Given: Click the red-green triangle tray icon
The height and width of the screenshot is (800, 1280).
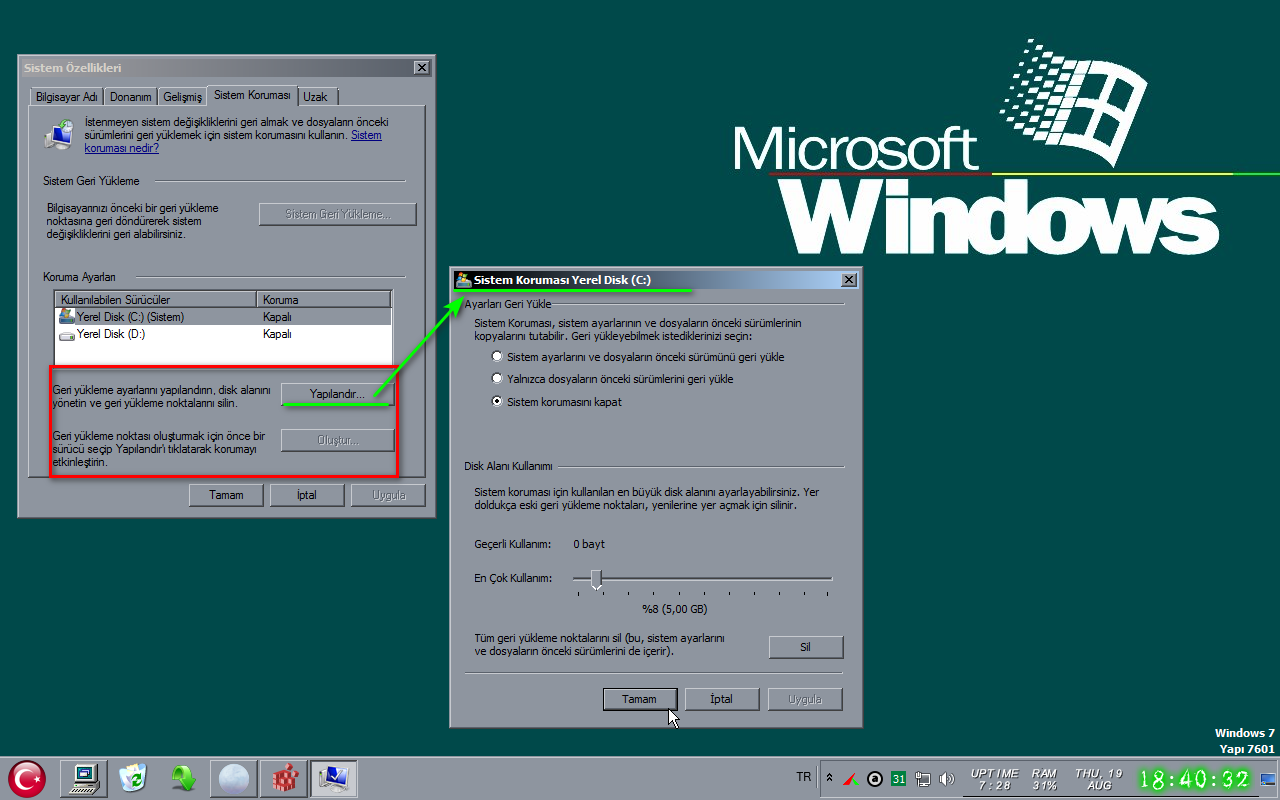Looking at the screenshot, I should (x=850, y=778).
